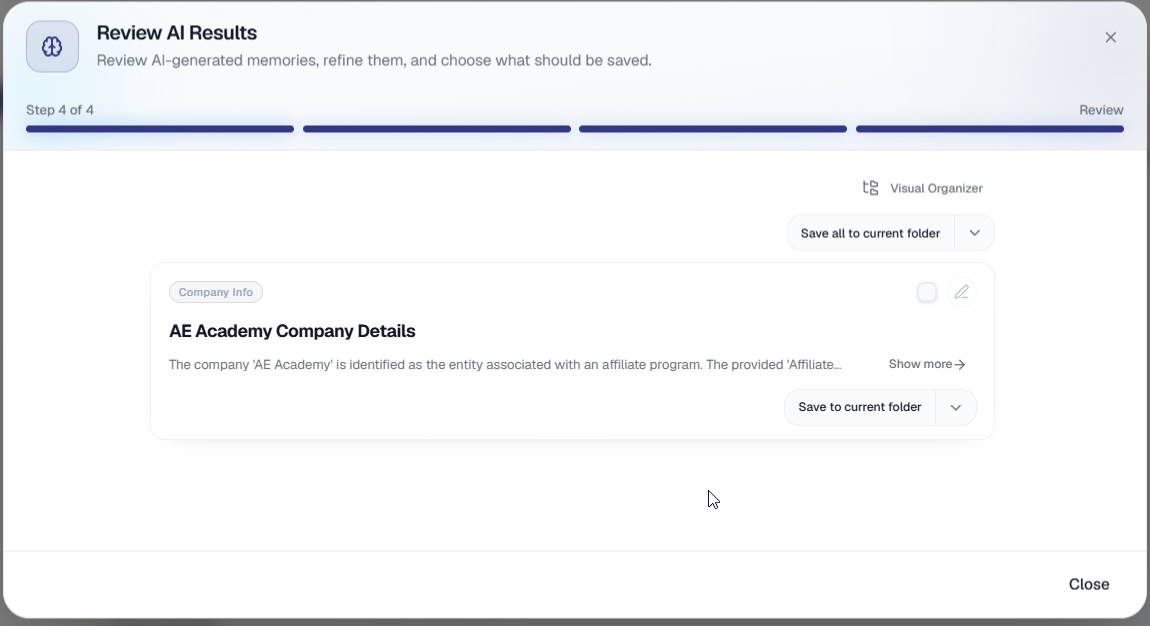Image resolution: width=1150 pixels, height=626 pixels.
Task: Click the third step progress bar segment
Action: pos(713,129)
